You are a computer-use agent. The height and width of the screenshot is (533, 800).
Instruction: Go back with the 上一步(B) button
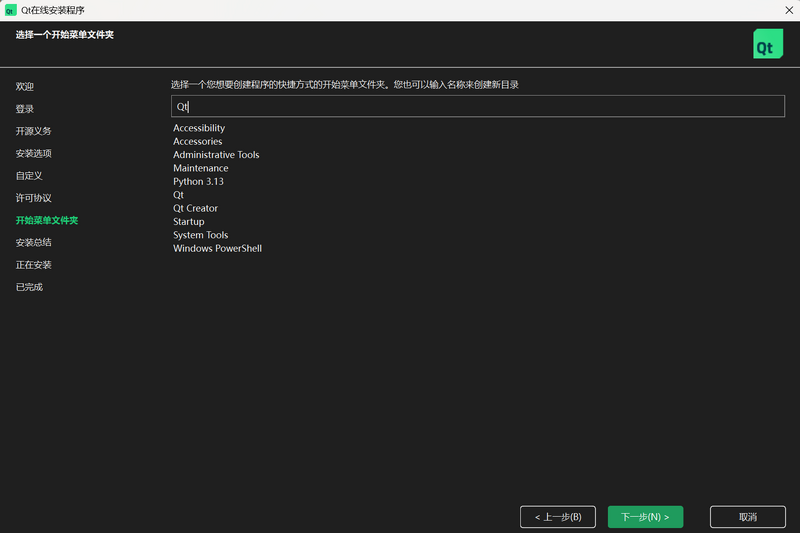pyautogui.click(x=558, y=517)
